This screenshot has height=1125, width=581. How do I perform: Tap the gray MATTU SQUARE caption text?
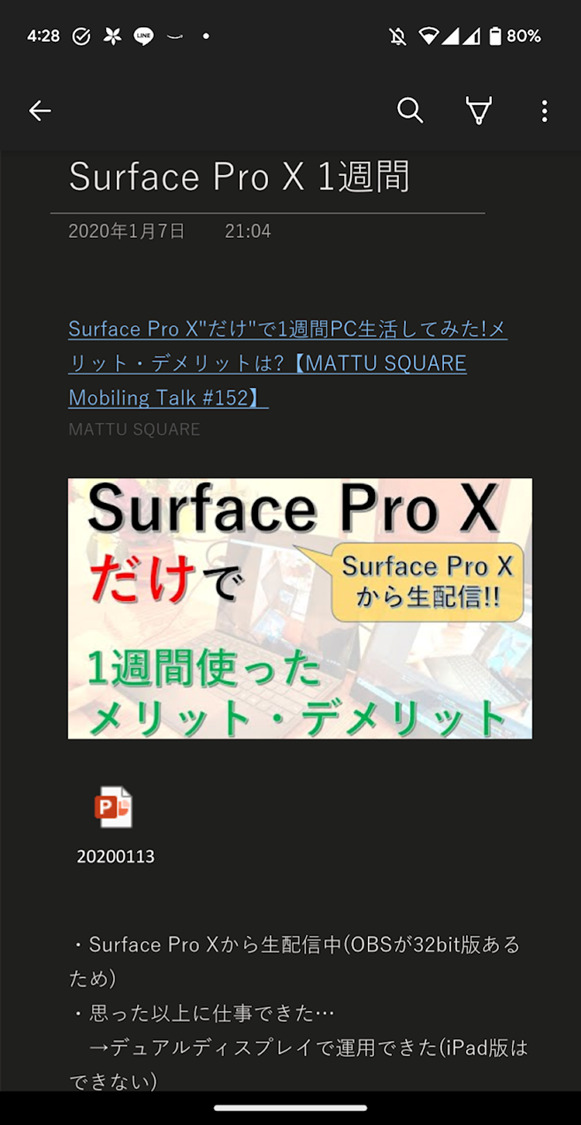pyautogui.click(x=134, y=430)
